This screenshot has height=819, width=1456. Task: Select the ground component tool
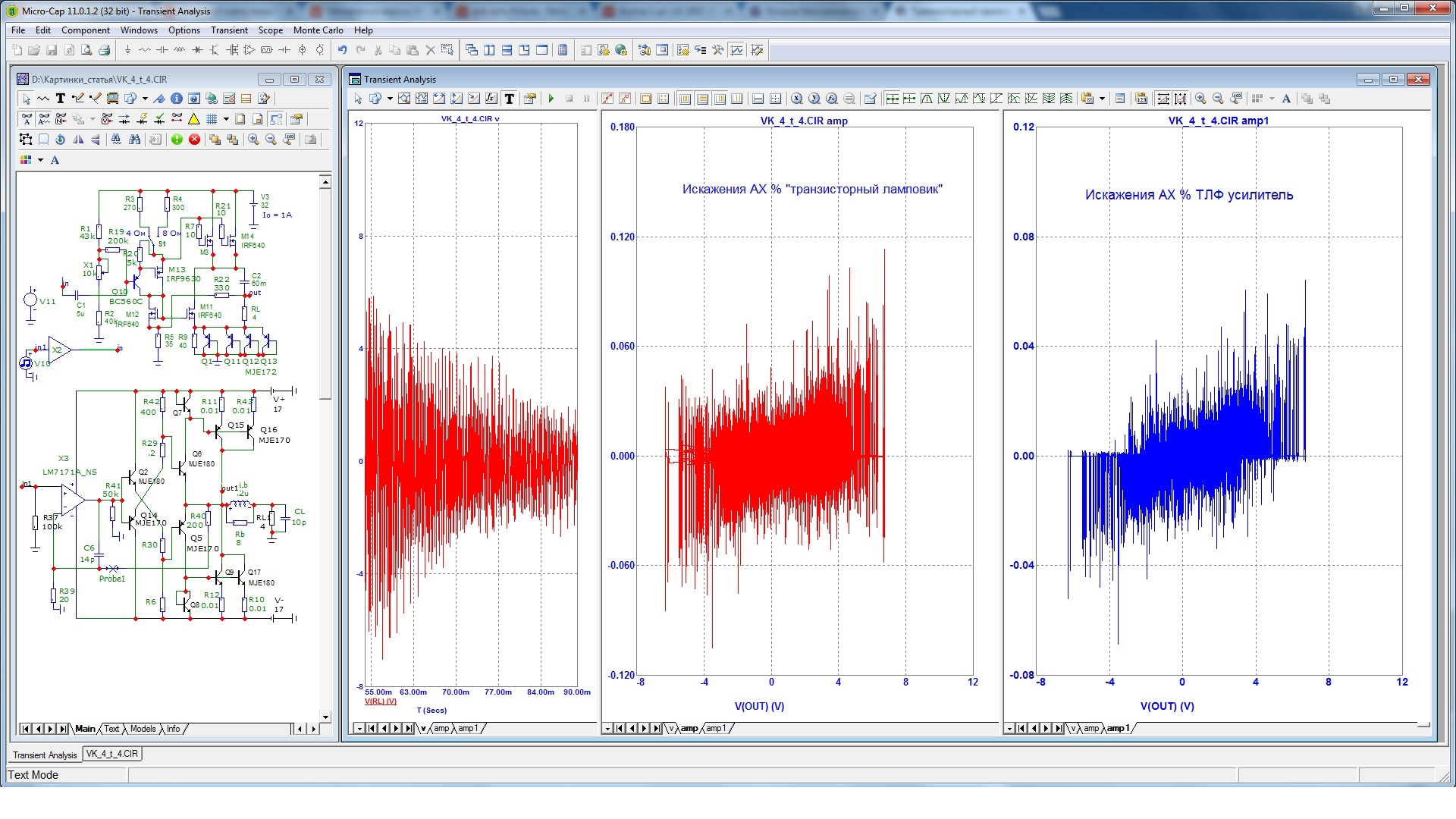pos(127,50)
